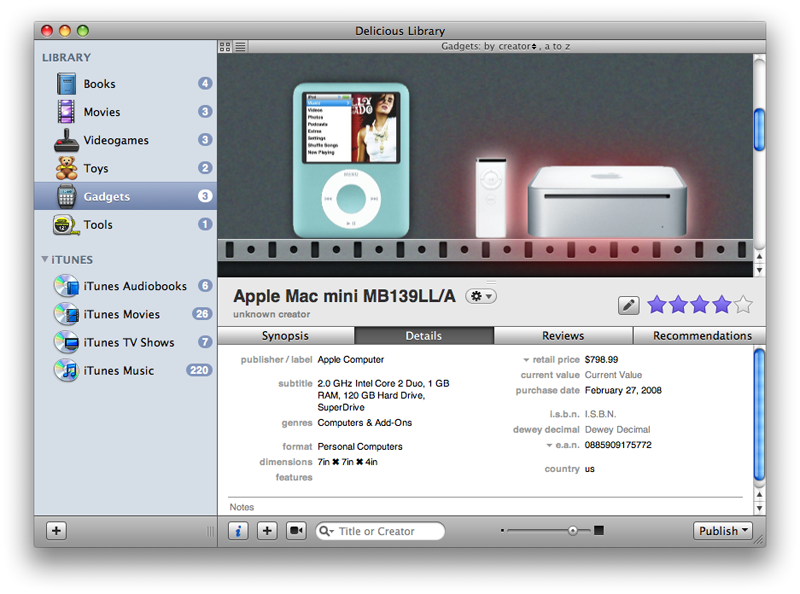Click the details pane scroll up arrow

coord(759,494)
